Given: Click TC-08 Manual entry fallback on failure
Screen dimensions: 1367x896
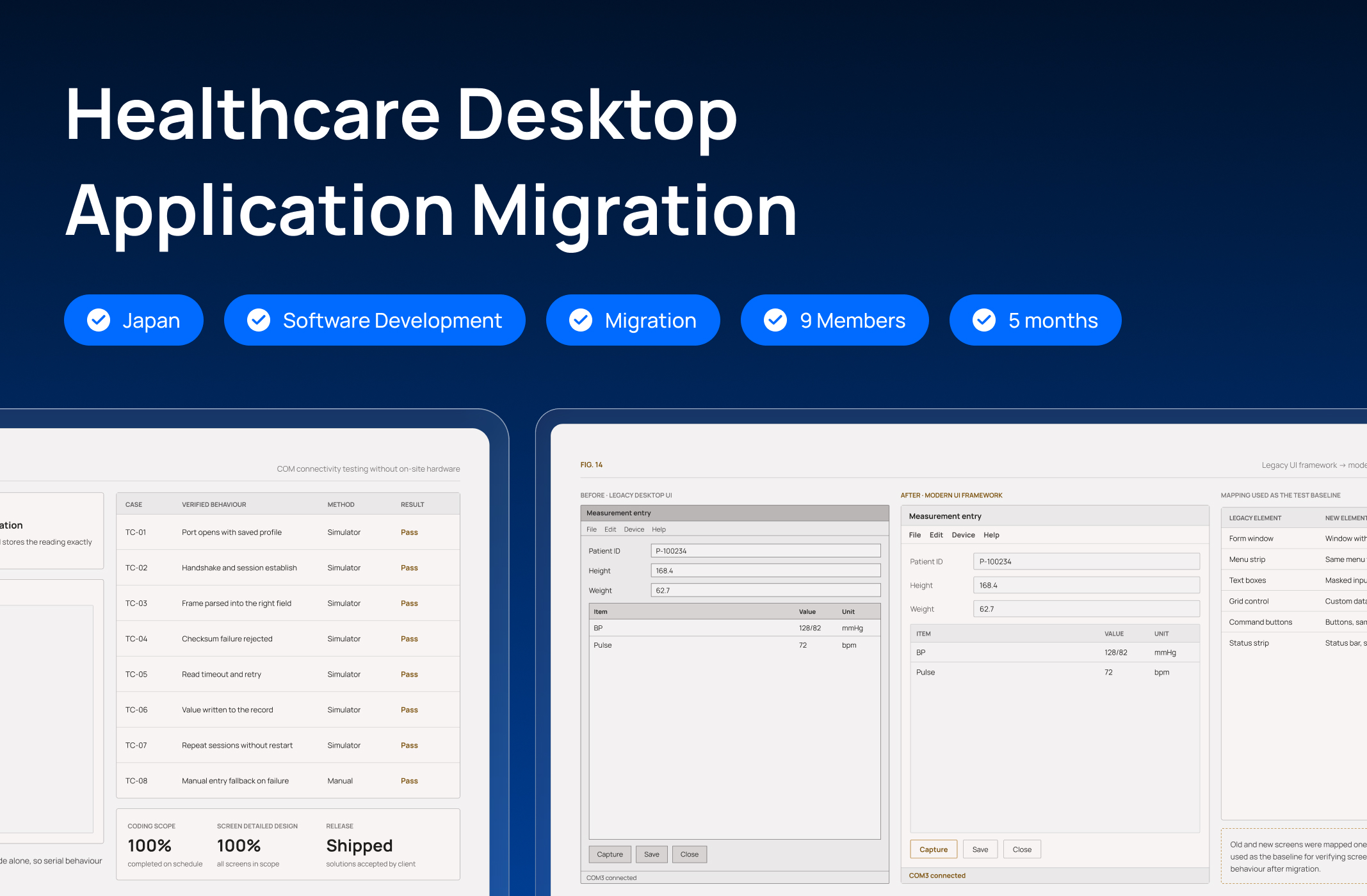Looking at the screenshot, I should pos(288,781).
